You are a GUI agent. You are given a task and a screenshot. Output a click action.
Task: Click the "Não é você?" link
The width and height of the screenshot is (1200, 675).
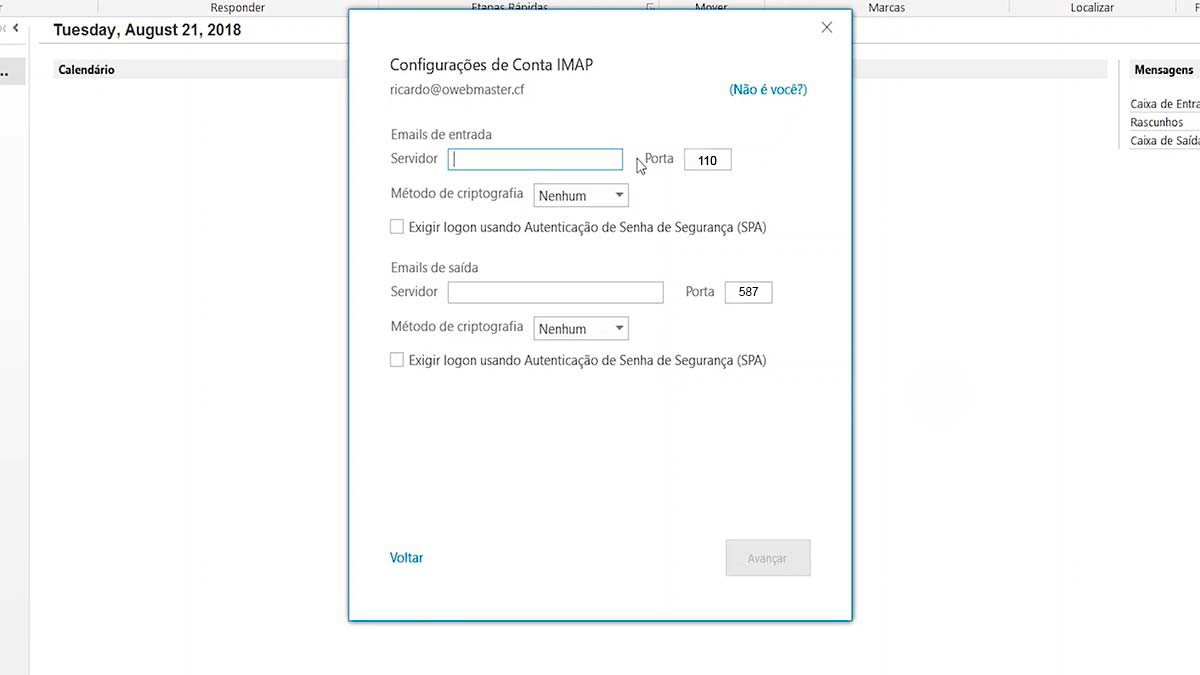pyautogui.click(x=767, y=89)
